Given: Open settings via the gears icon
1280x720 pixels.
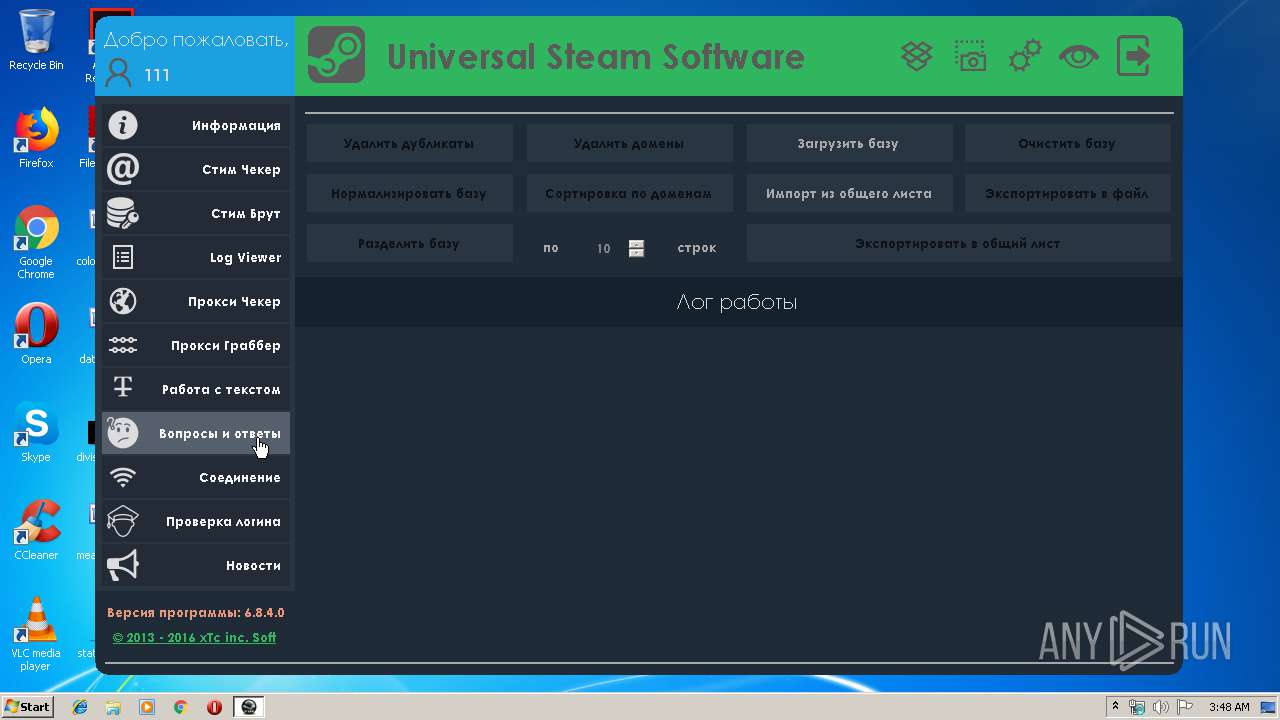Looking at the screenshot, I should pyautogui.click(x=1025, y=56).
